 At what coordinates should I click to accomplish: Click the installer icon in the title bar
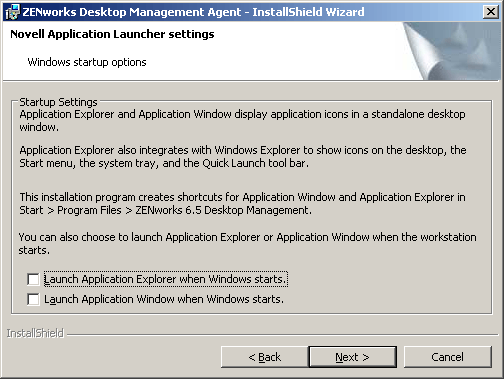(x=13, y=12)
